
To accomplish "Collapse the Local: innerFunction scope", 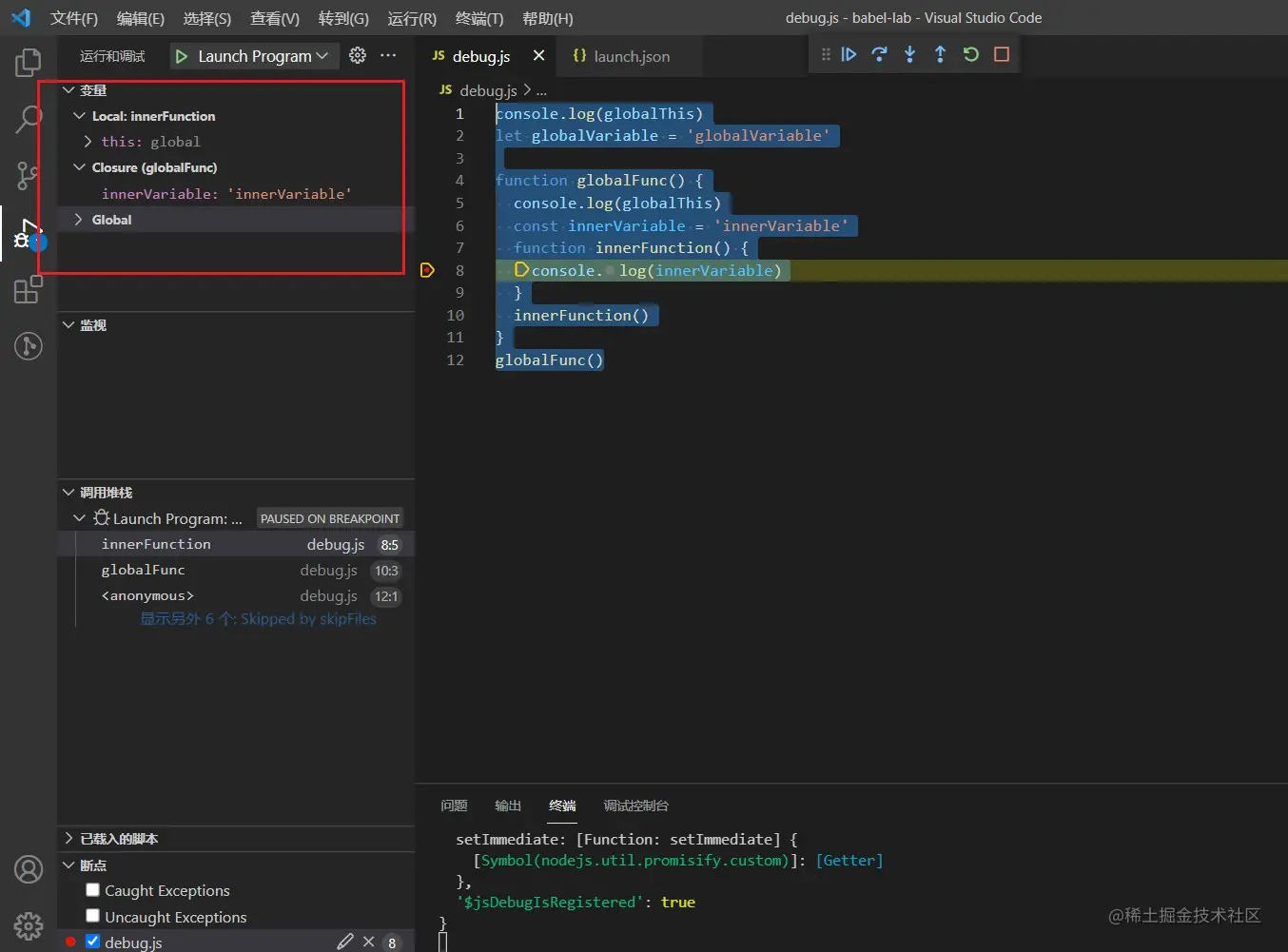I will click(x=80, y=116).
